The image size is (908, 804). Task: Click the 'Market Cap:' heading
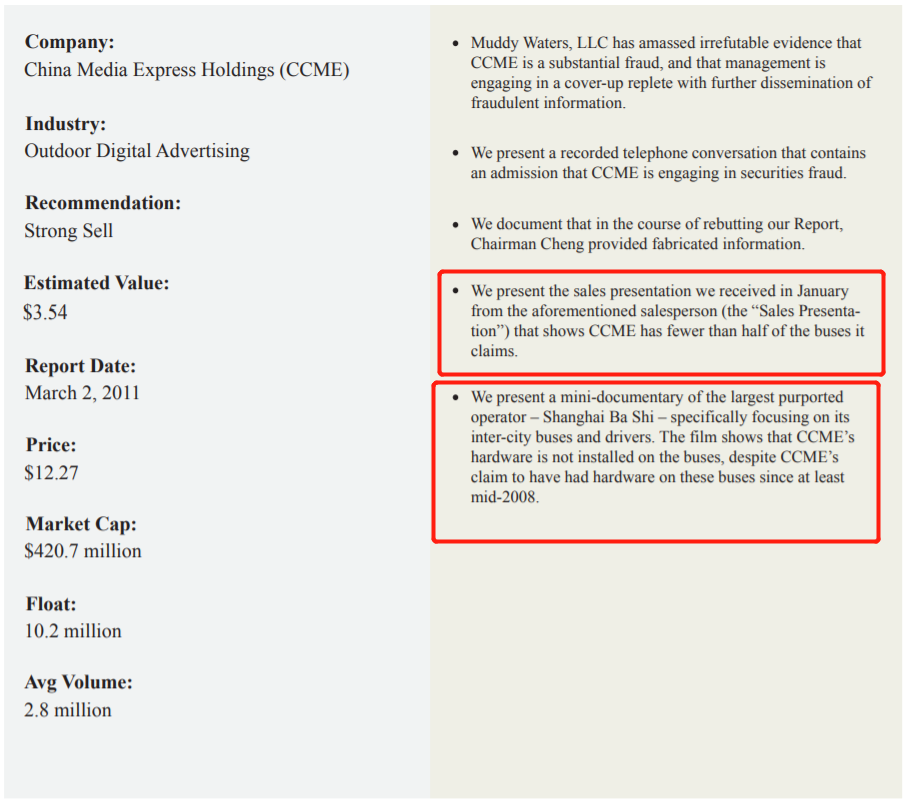click(81, 524)
